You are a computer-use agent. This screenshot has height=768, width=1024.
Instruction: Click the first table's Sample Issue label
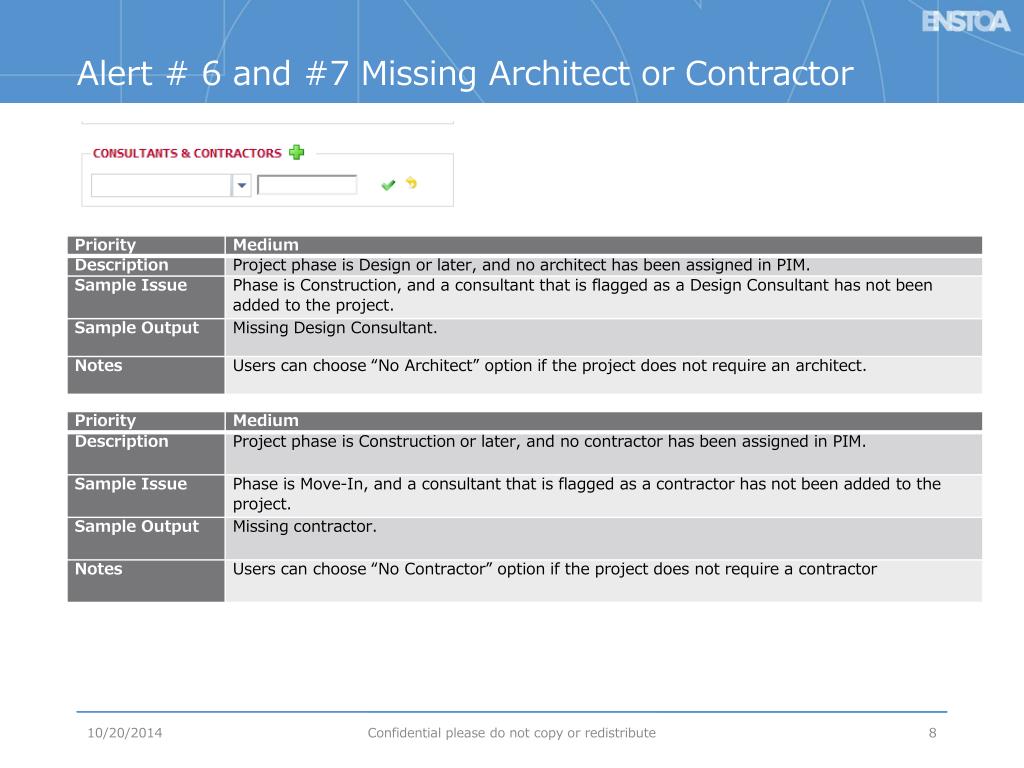[131, 285]
